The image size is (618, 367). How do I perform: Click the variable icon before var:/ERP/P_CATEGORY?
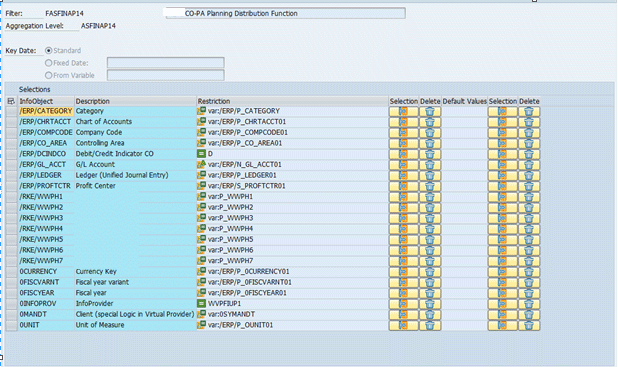click(x=201, y=111)
